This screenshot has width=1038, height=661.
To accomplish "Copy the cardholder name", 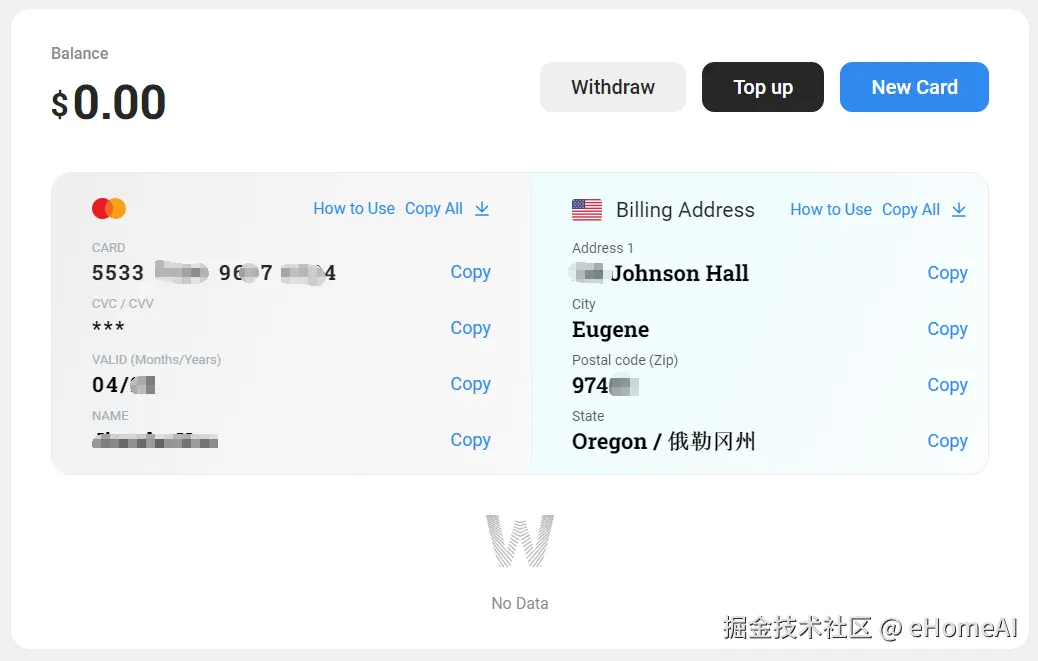I will coord(470,440).
